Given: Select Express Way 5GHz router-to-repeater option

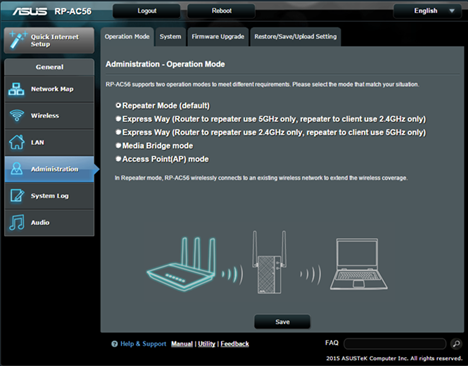Looking at the screenshot, I should tap(118, 119).
